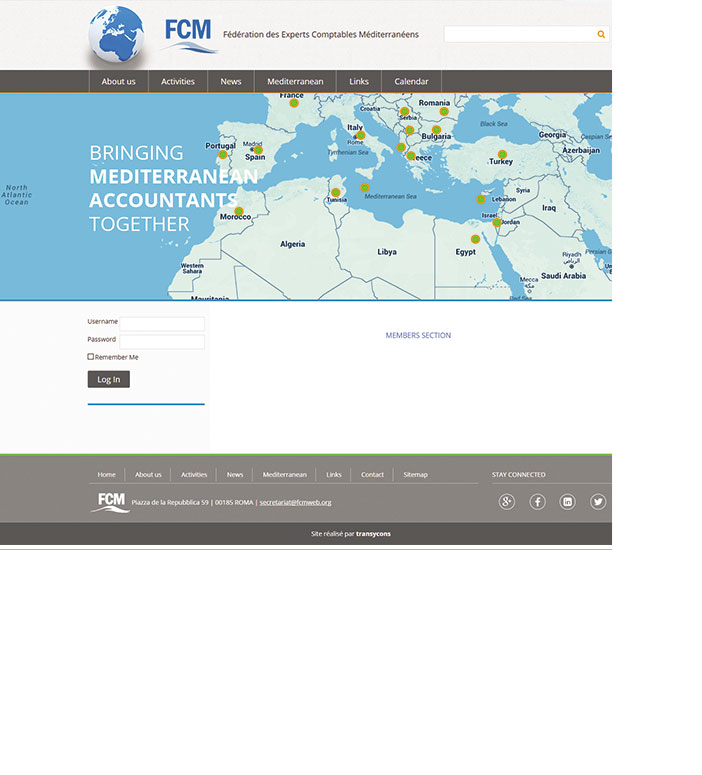Toggle the Remember Me checkbox
This screenshot has width=702, height=775.
(x=90, y=356)
